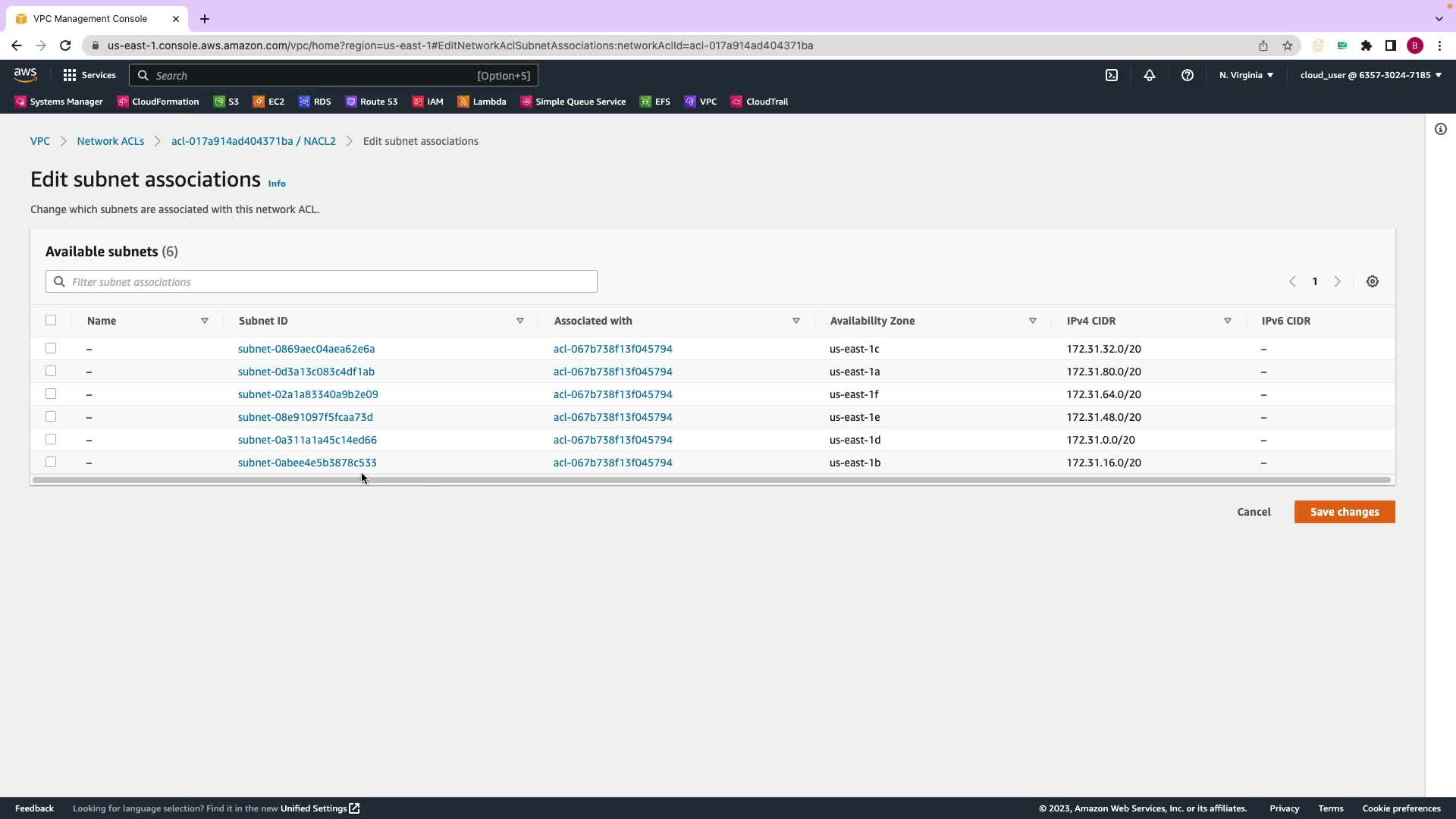1456x819 pixels.
Task: Navigate to VPC breadcrumb link
Action: coord(39,141)
